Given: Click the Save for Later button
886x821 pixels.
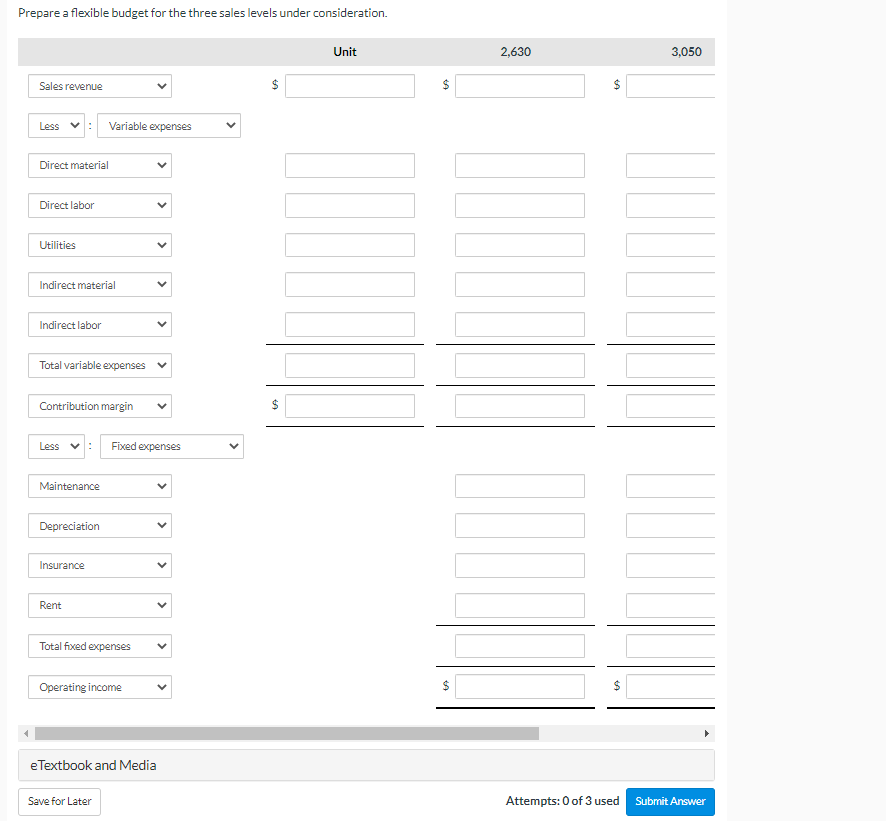Looking at the screenshot, I should coord(59,801).
